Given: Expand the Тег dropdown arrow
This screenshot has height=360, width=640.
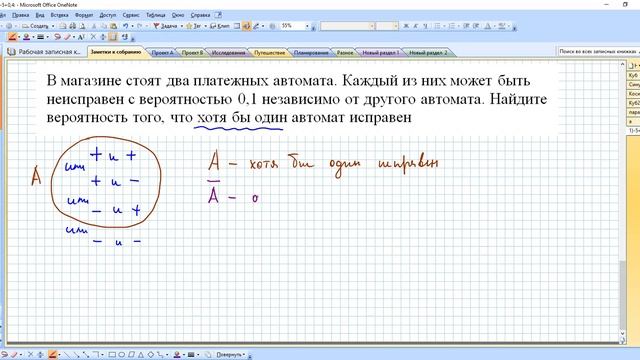Looking at the screenshot, I should pyautogui.click(x=205, y=26).
